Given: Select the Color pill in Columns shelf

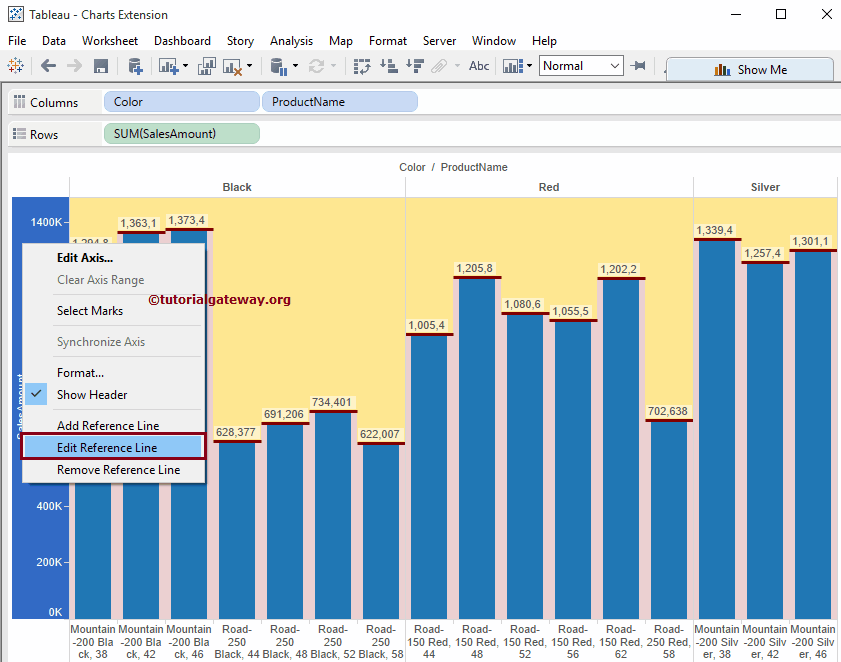Looking at the screenshot, I should pyautogui.click(x=181, y=102).
